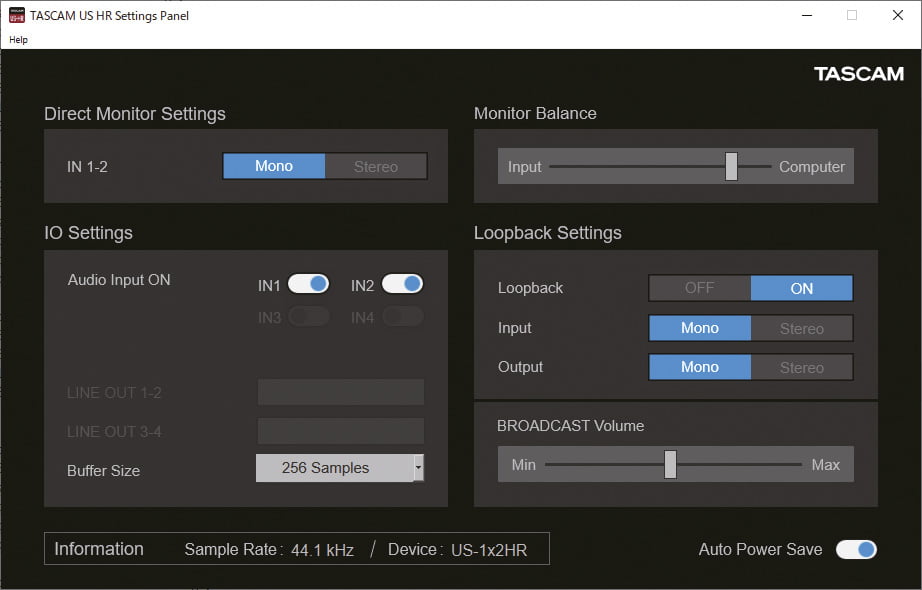Toggle the Auto Power Save switch
Image resolution: width=922 pixels, height=590 pixels.
coord(856,549)
